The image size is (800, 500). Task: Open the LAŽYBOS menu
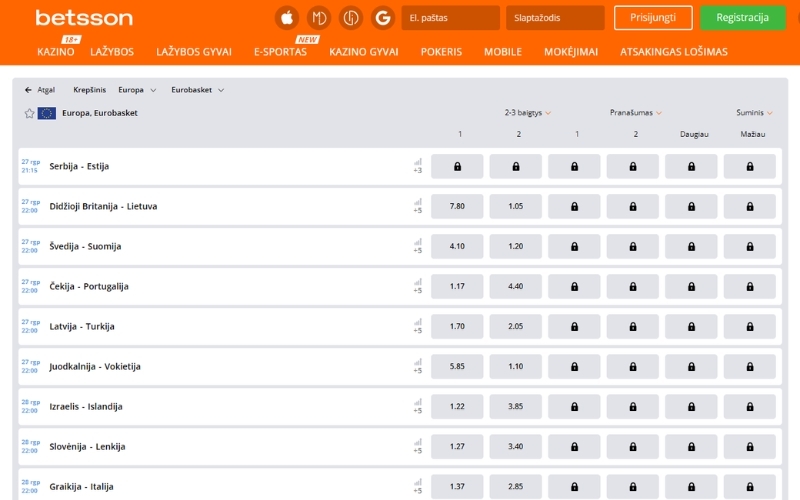click(x=112, y=52)
